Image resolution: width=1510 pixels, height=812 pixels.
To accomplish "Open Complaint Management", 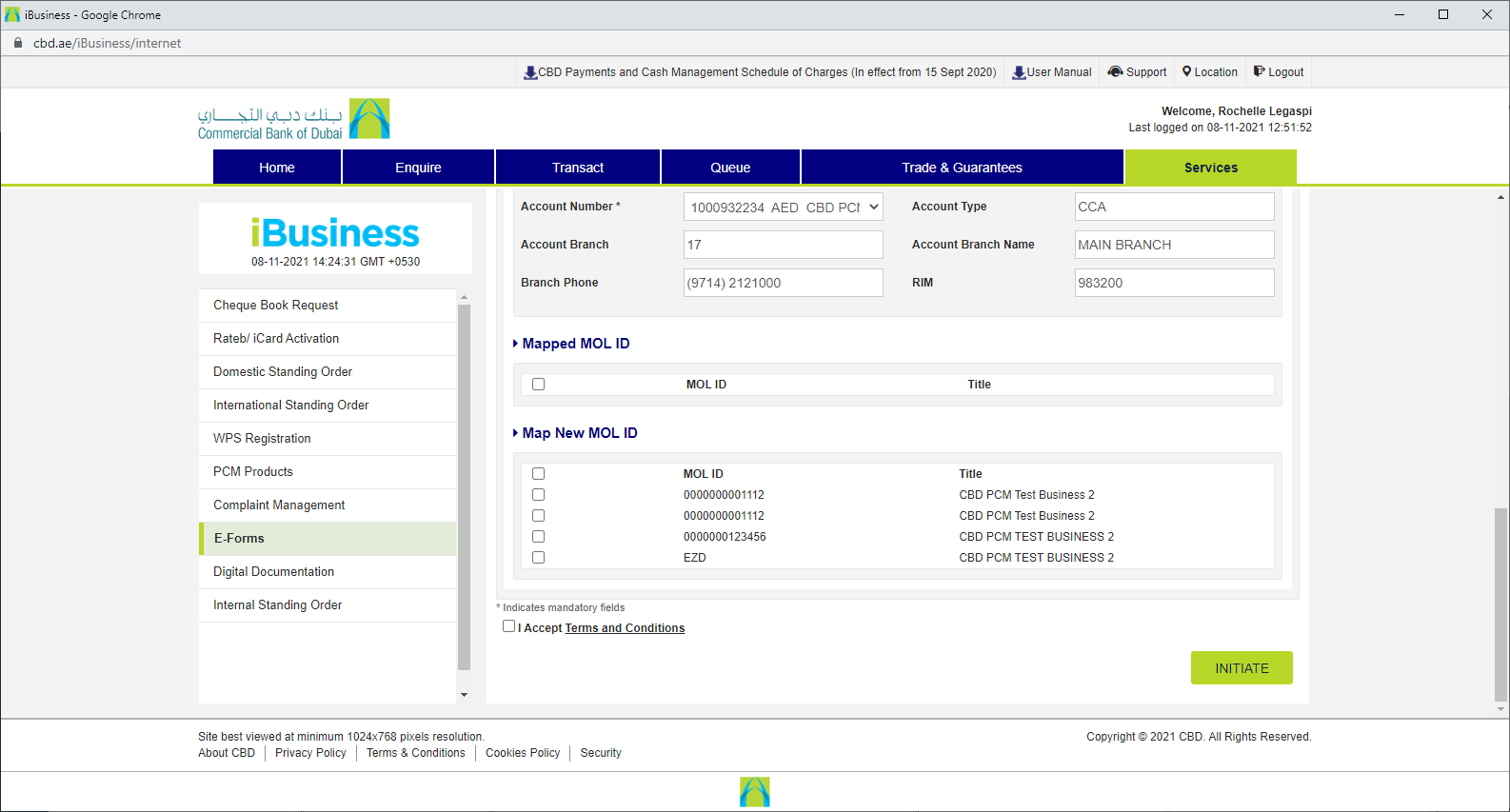I will click(328, 505).
